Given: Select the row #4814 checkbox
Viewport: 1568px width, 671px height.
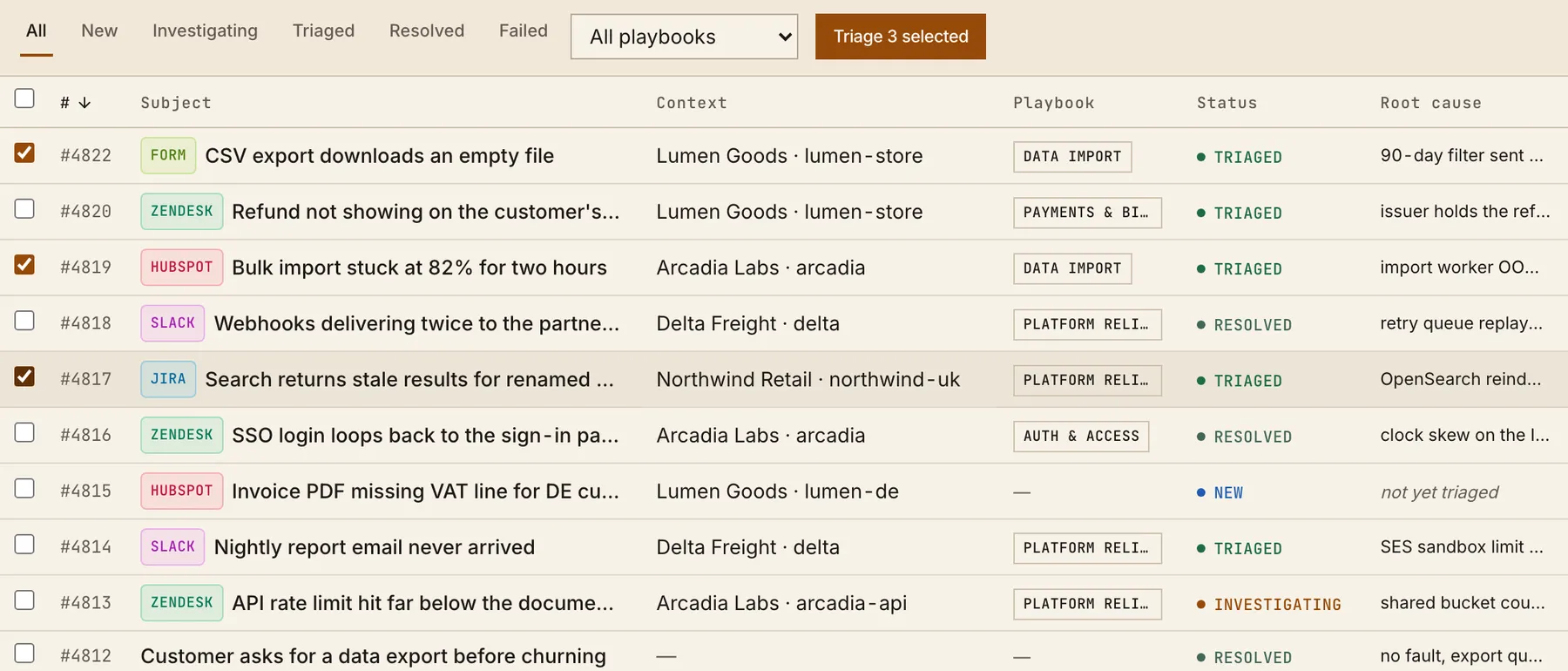Looking at the screenshot, I should pos(24,544).
